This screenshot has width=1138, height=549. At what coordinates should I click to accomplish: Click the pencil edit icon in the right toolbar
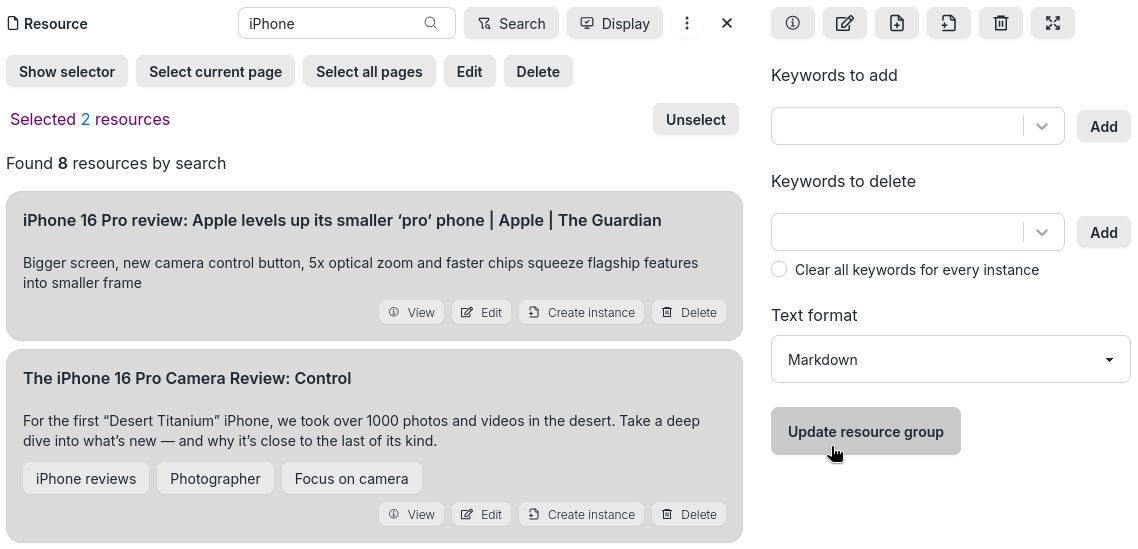(845, 23)
